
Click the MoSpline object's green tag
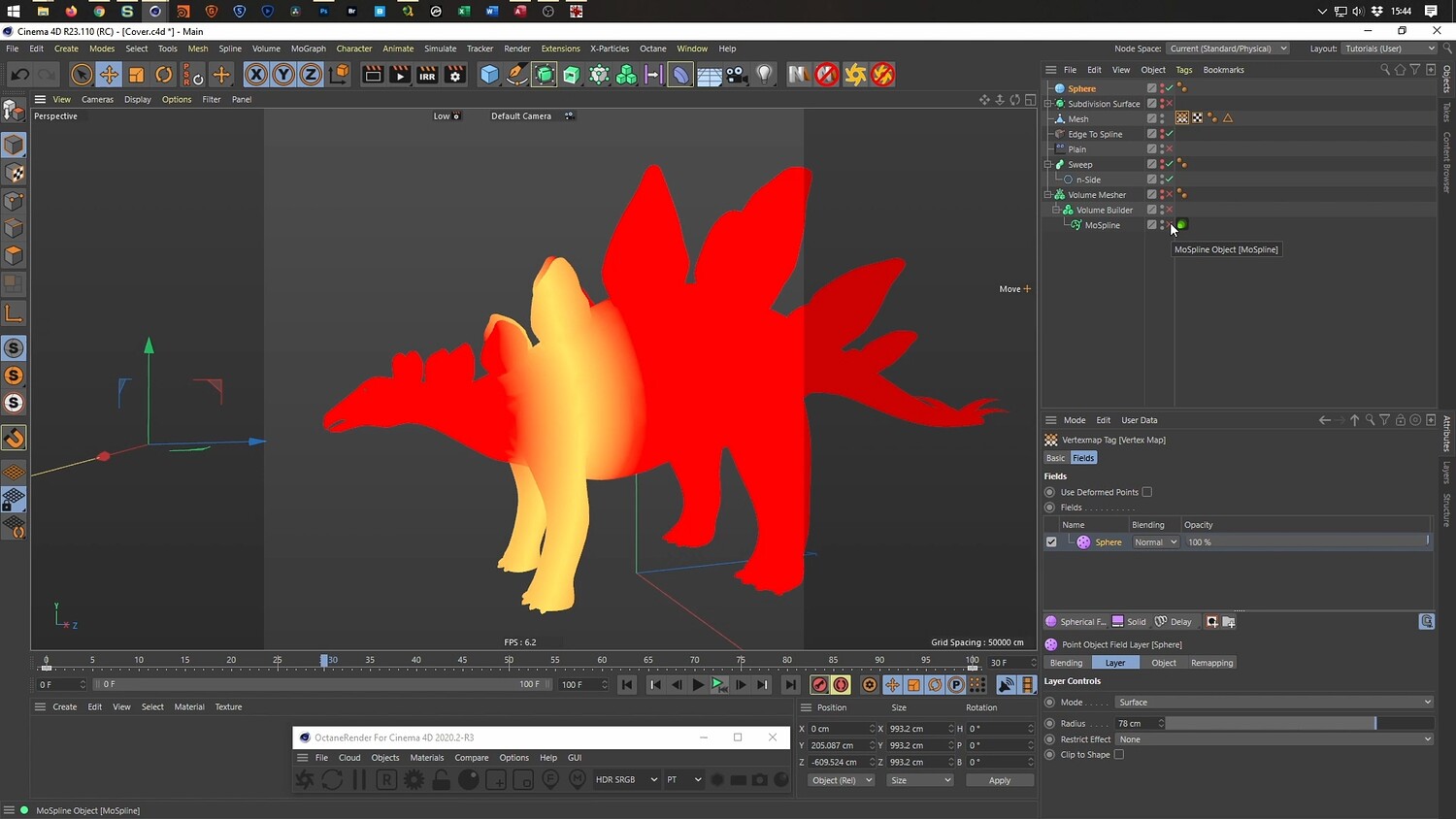[1182, 225]
